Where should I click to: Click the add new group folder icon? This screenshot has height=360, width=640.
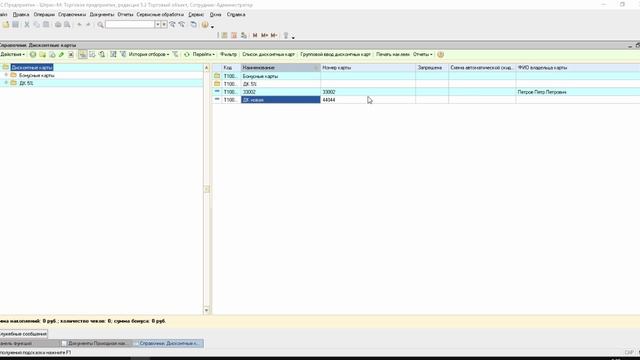42,54
